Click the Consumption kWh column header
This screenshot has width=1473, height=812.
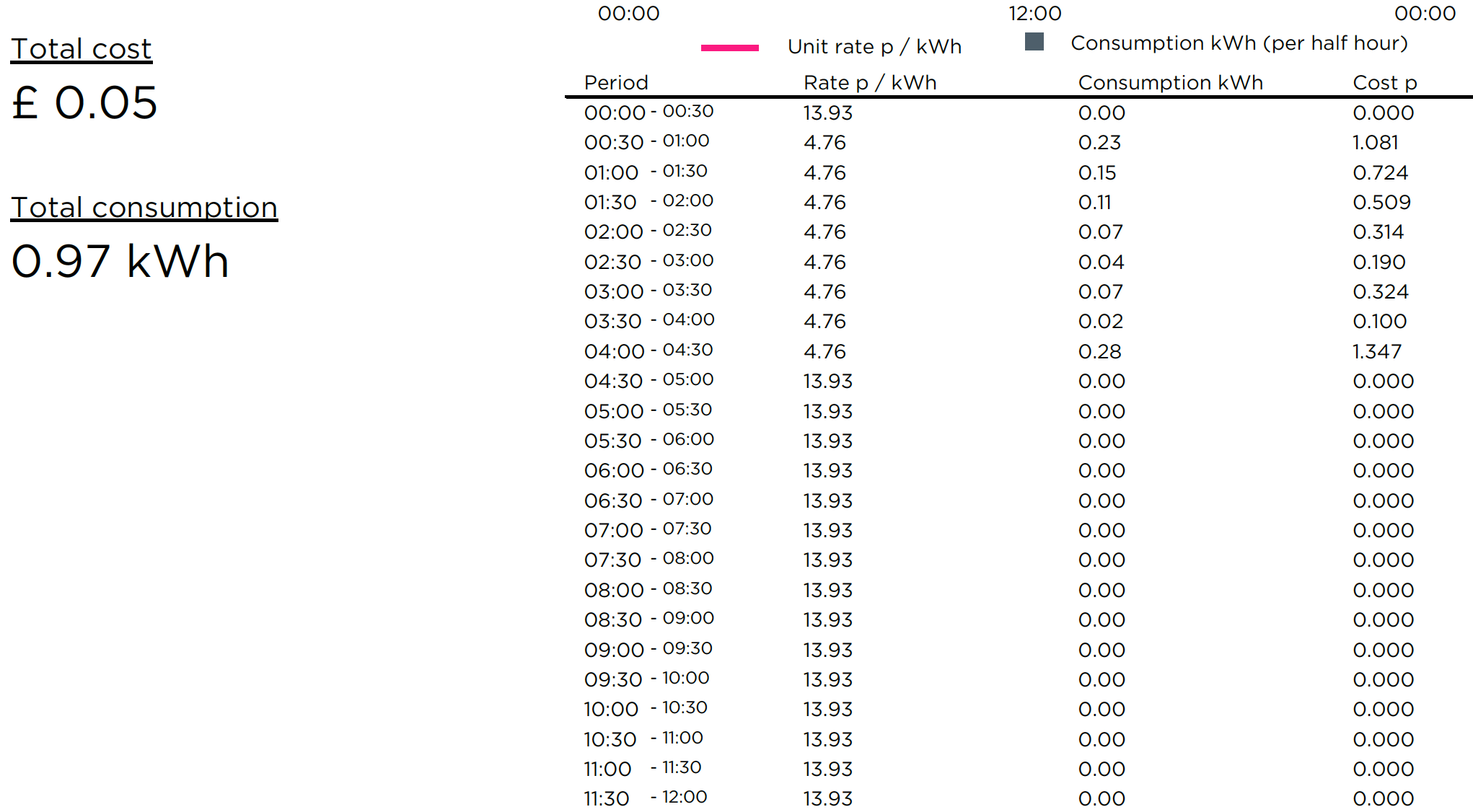click(1170, 82)
